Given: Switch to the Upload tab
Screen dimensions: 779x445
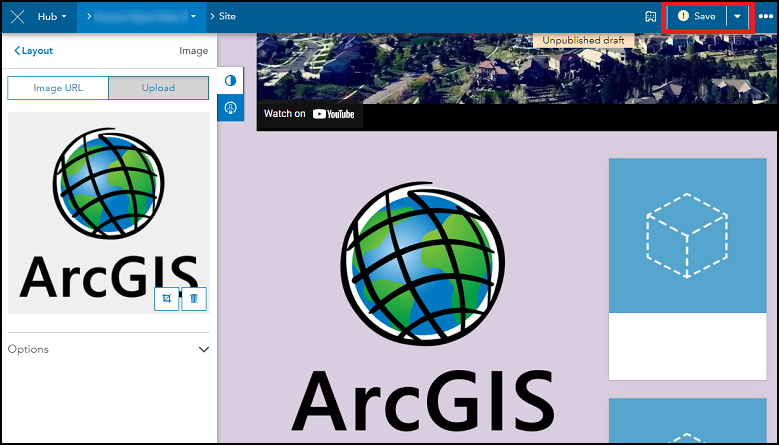Looking at the screenshot, I should (158, 88).
